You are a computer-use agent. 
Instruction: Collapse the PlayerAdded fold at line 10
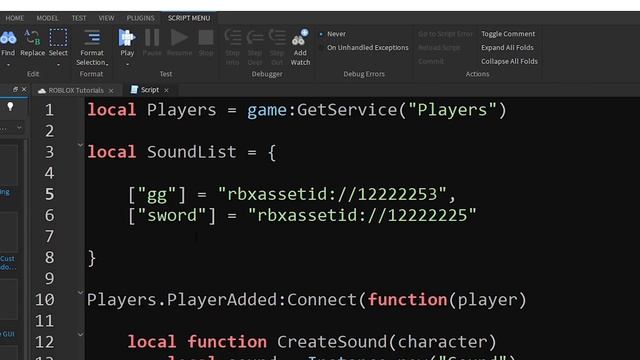pos(80,292)
